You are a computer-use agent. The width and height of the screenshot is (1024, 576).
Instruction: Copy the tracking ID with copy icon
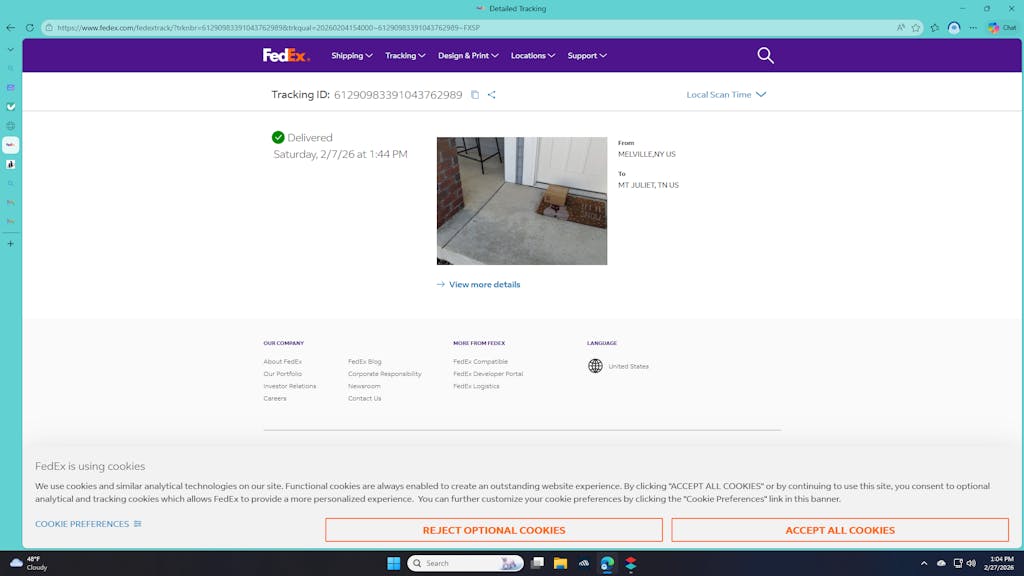tap(475, 95)
